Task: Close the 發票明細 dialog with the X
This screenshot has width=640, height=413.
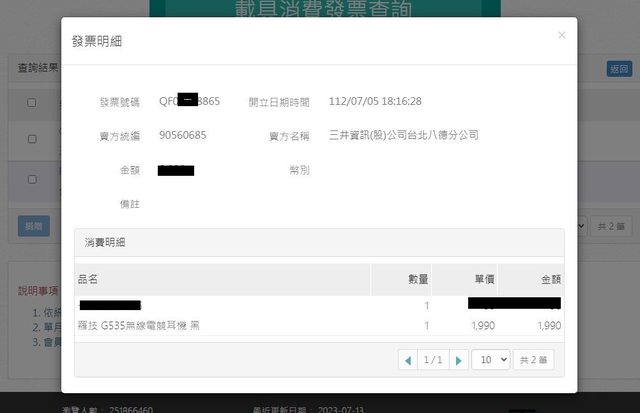Action: pyautogui.click(x=561, y=35)
